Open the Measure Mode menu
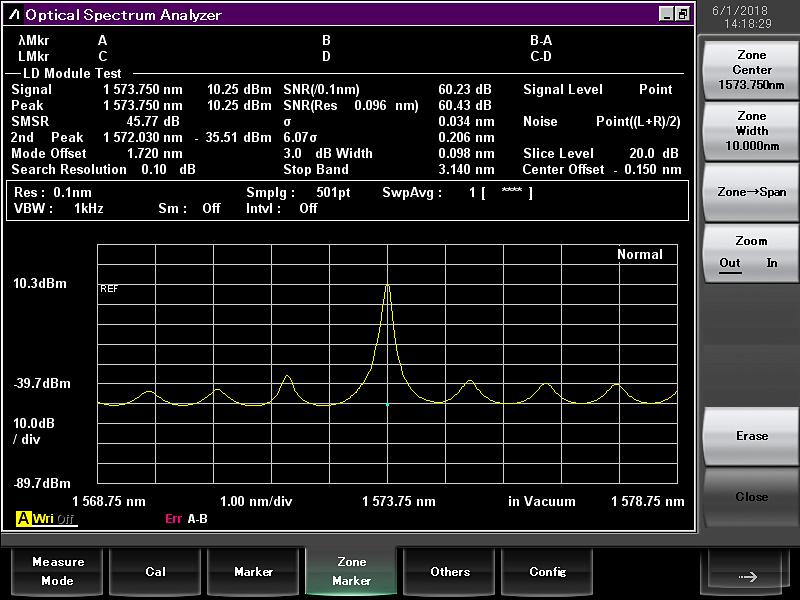Viewport: 800px width, 600px height. [58, 571]
